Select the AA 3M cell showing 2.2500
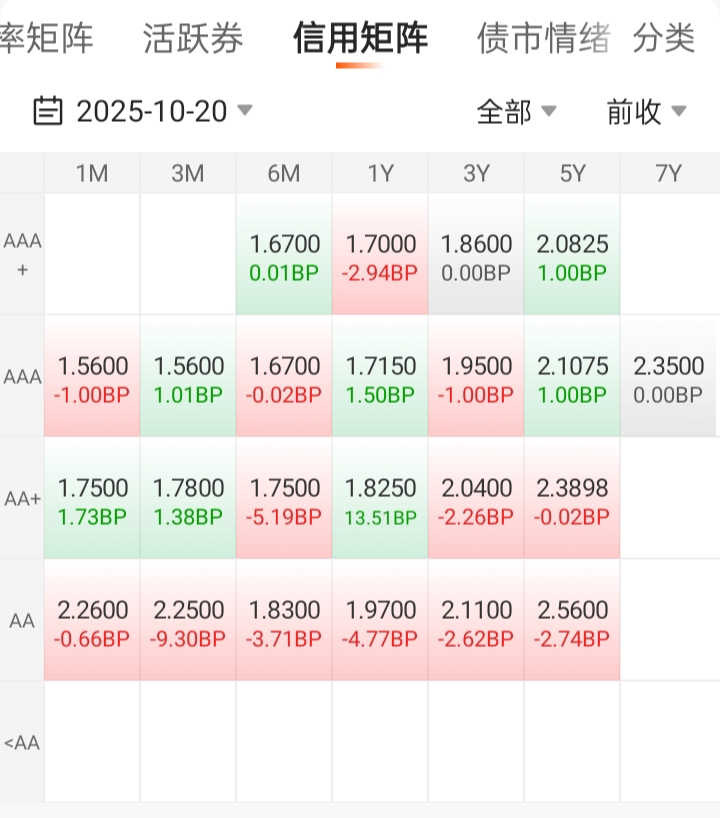The width and height of the screenshot is (720, 818). point(188,622)
